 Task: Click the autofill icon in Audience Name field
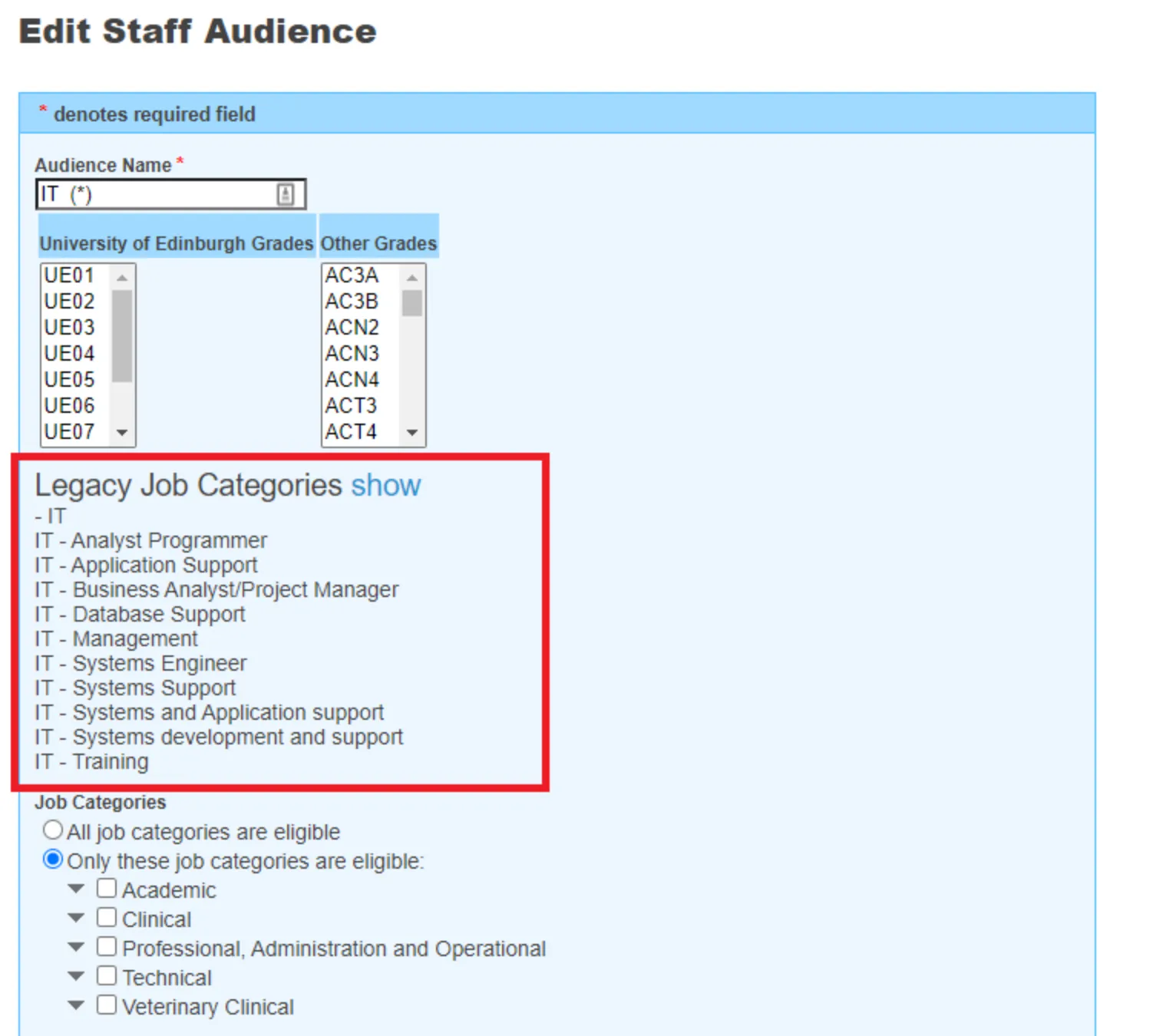pyautogui.click(x=285, y=195)
